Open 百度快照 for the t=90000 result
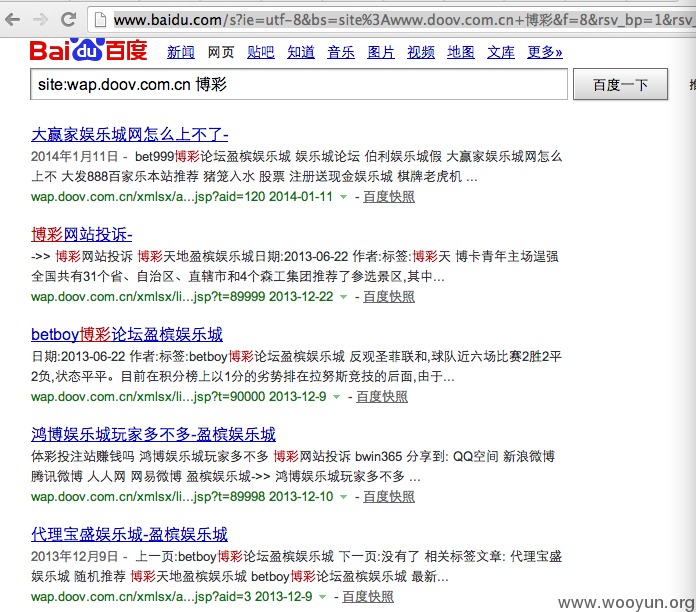The width and height of the screenshot is (696, 612). point(382,396)
